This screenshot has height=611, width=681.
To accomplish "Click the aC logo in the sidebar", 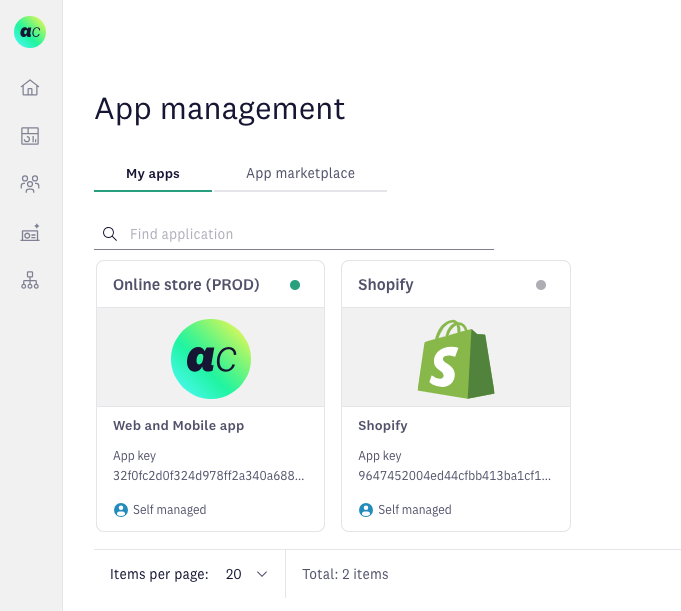I will tap(30, 32).
